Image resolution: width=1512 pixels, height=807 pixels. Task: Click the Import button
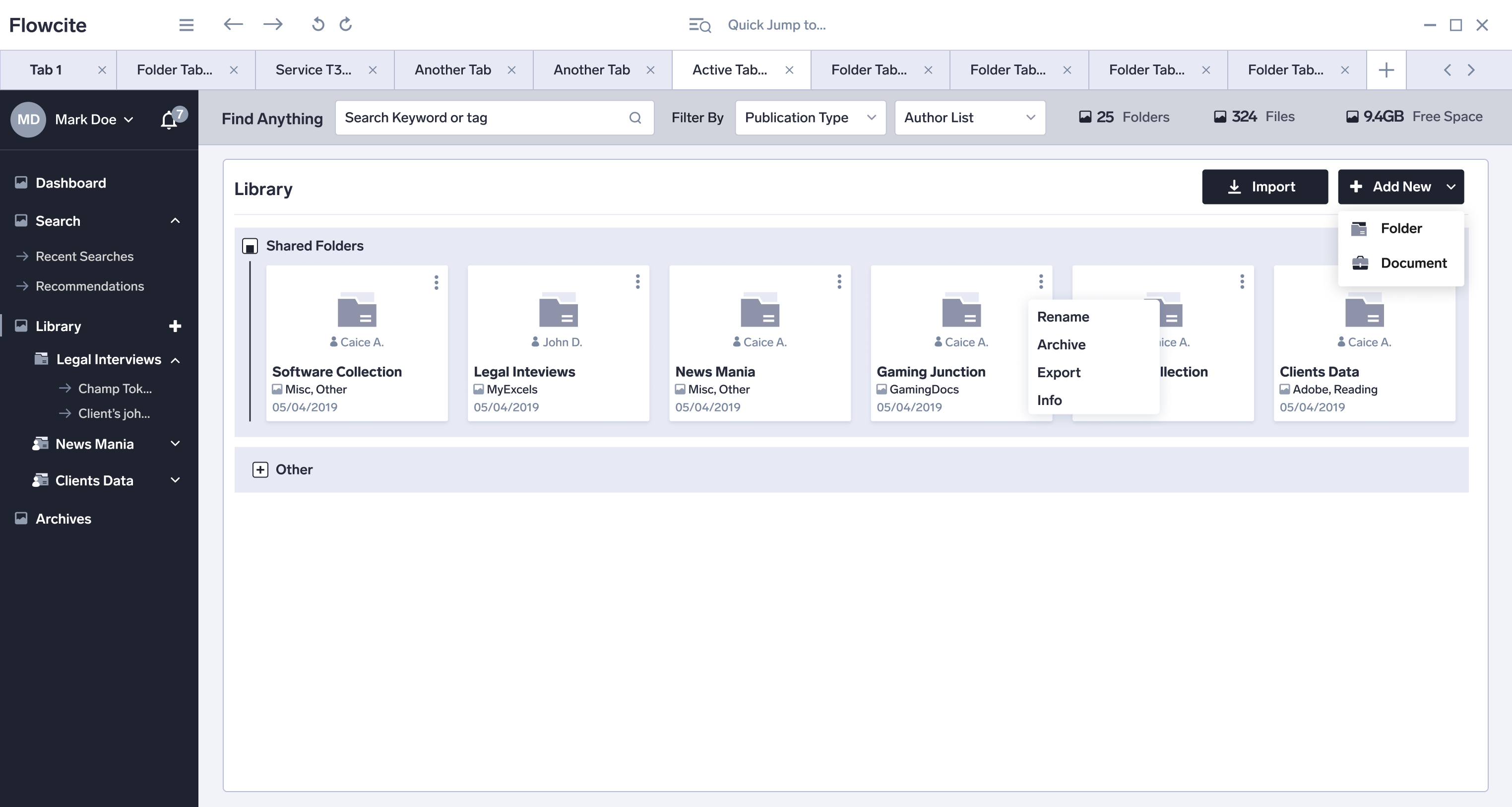click(1264, 187)
